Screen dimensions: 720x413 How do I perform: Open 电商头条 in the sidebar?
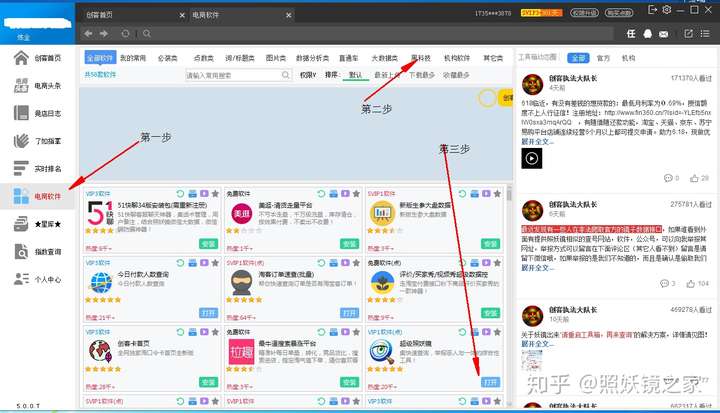[x=37, y=85]
